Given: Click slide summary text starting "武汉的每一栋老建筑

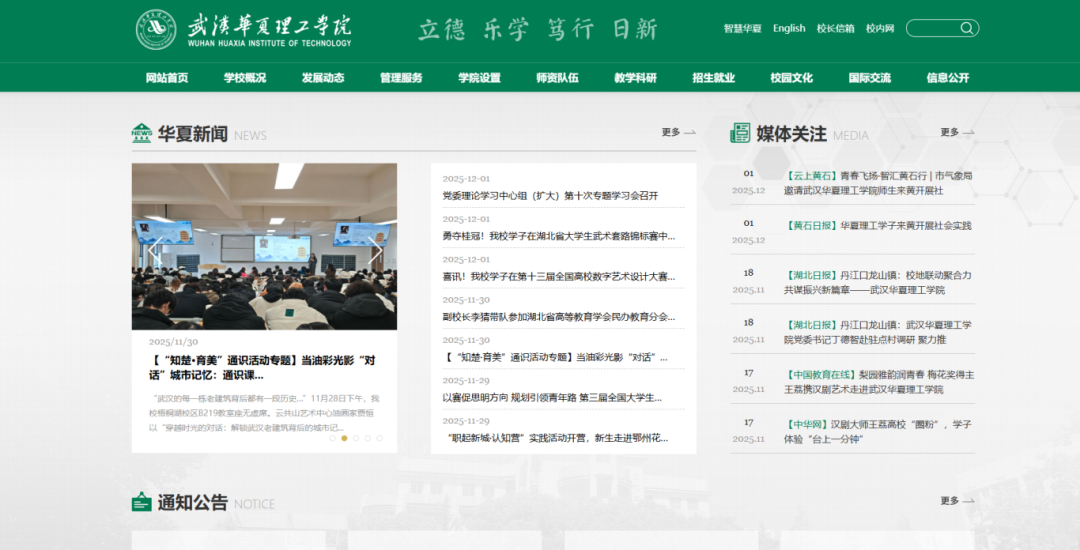Looking at the screenshot, I should click(264, 413).
